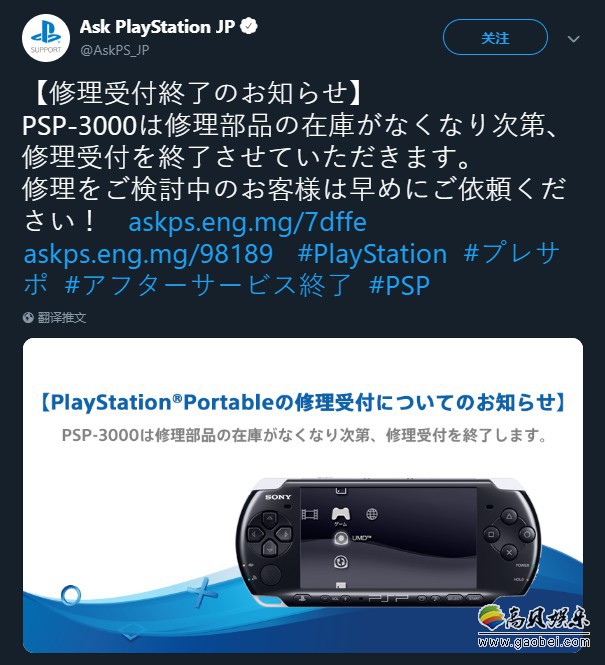Click the globe icon beside 翻译推文
The image size is (605, 665).
[x=28, y=318]
